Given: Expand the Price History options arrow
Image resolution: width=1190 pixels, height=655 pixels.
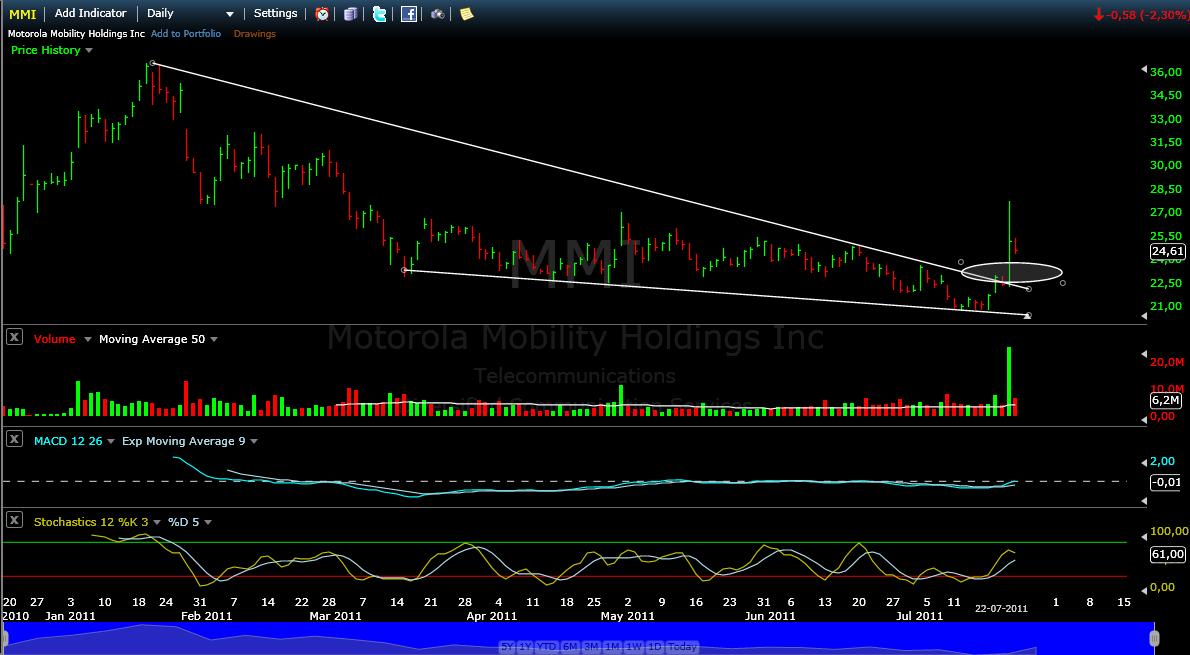Looking at the screenshot, I should point(89,51).
